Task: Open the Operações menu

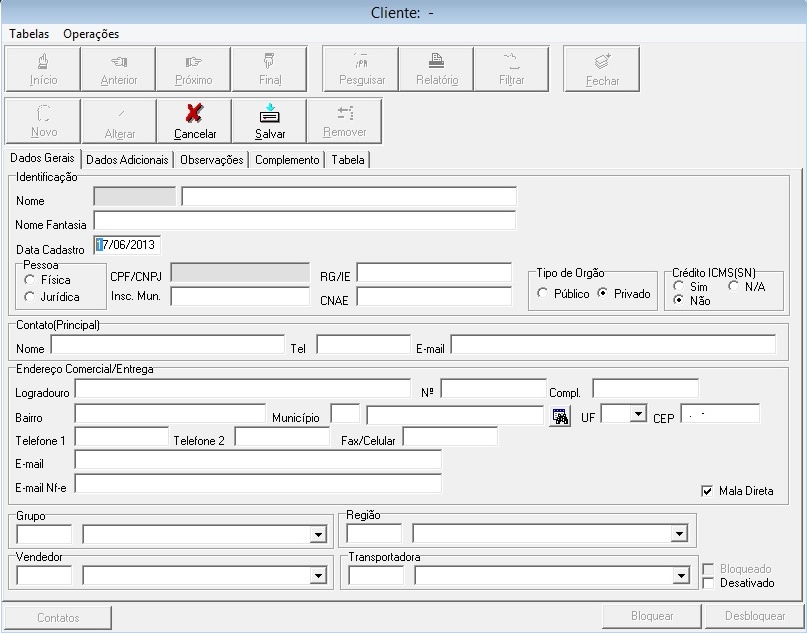Action: pos(91,34)
